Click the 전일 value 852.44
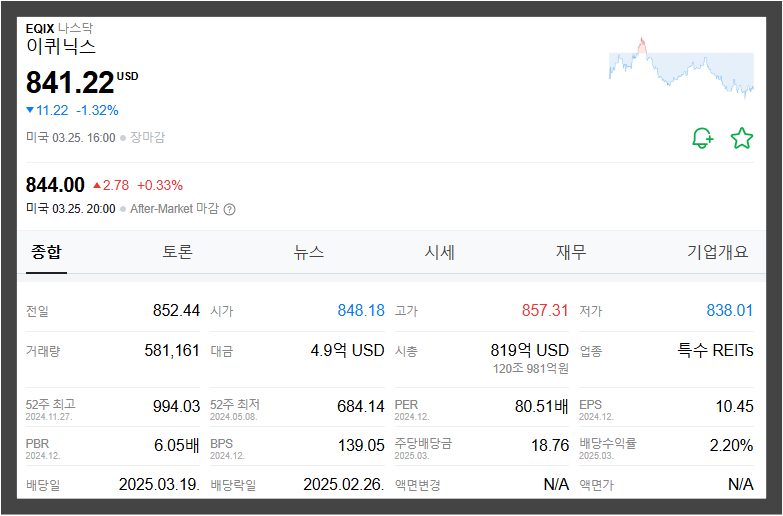 click(176, 310)
